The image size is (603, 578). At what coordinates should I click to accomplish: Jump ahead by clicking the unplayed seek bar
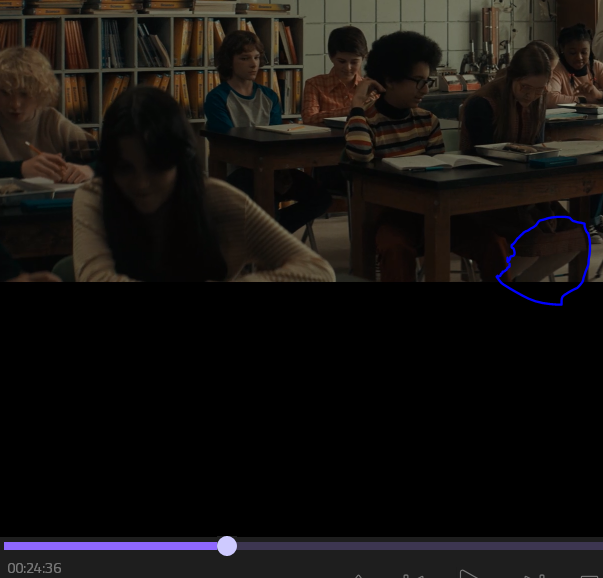(420, 545)
